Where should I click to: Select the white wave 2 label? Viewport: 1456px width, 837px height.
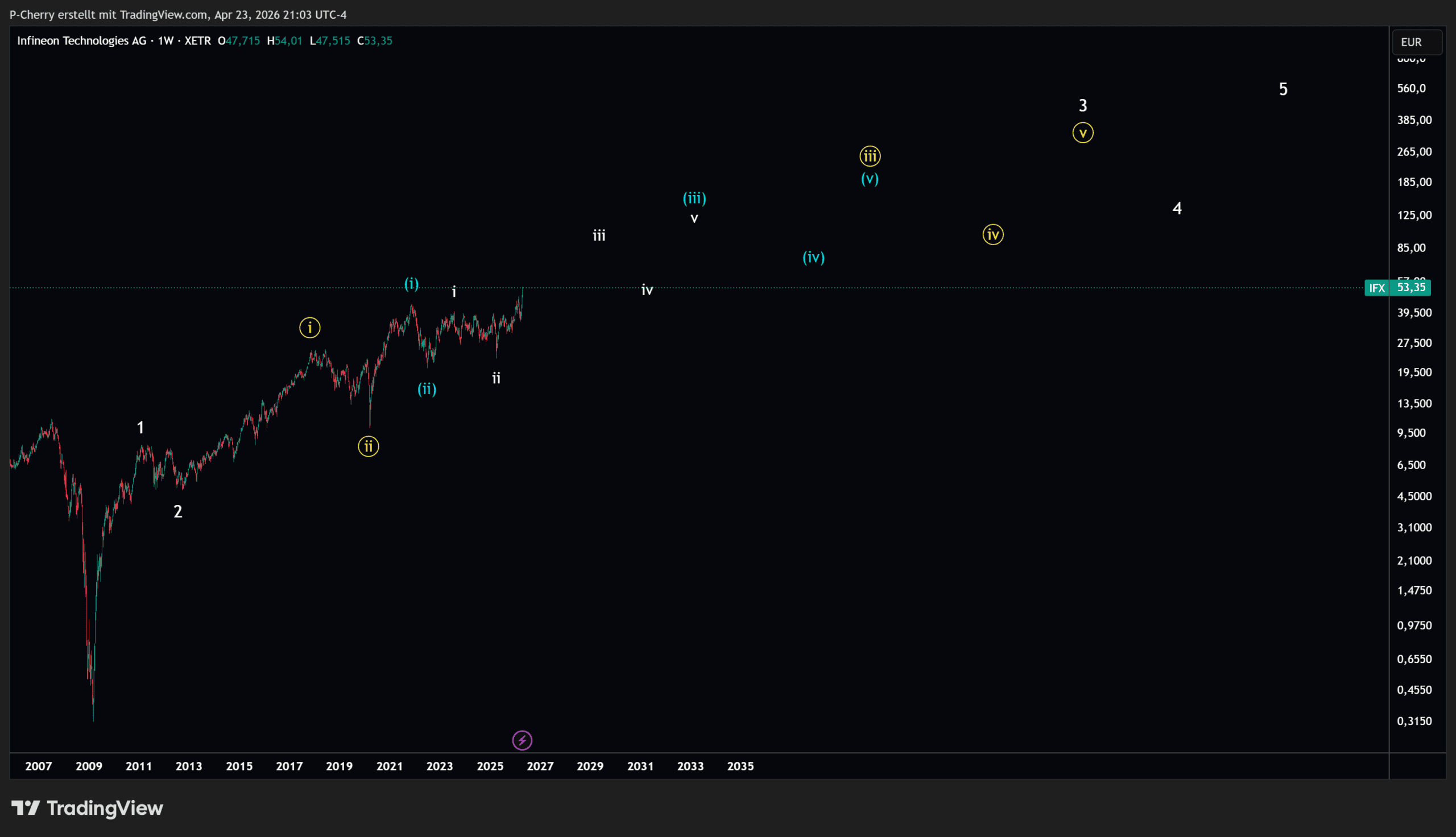(x=177, y=511)
